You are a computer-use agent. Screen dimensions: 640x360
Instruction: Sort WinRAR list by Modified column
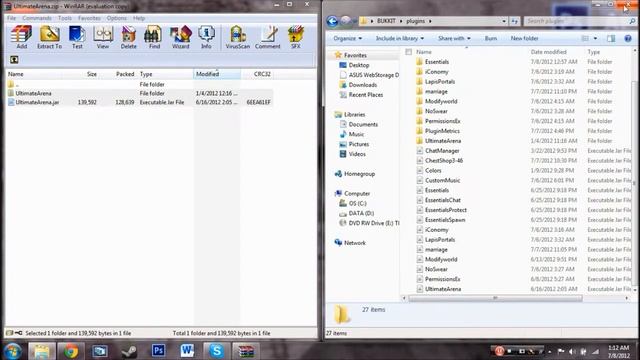[217, 74]
